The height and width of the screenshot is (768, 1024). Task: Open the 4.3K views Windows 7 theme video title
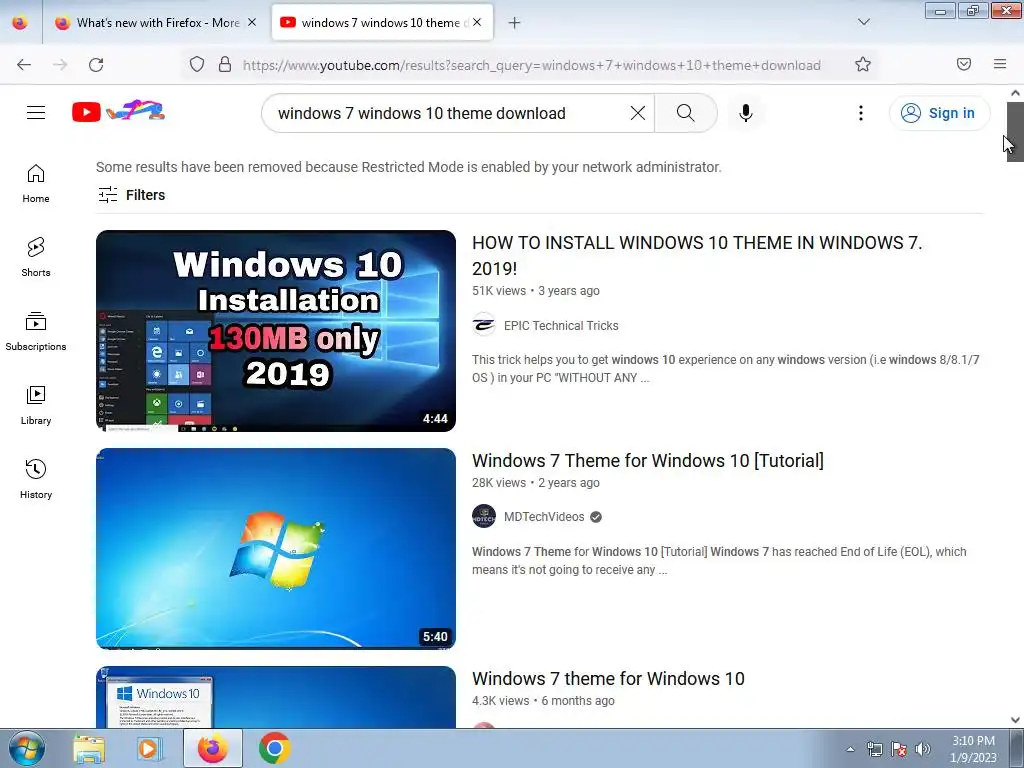(x=608, y=679)
